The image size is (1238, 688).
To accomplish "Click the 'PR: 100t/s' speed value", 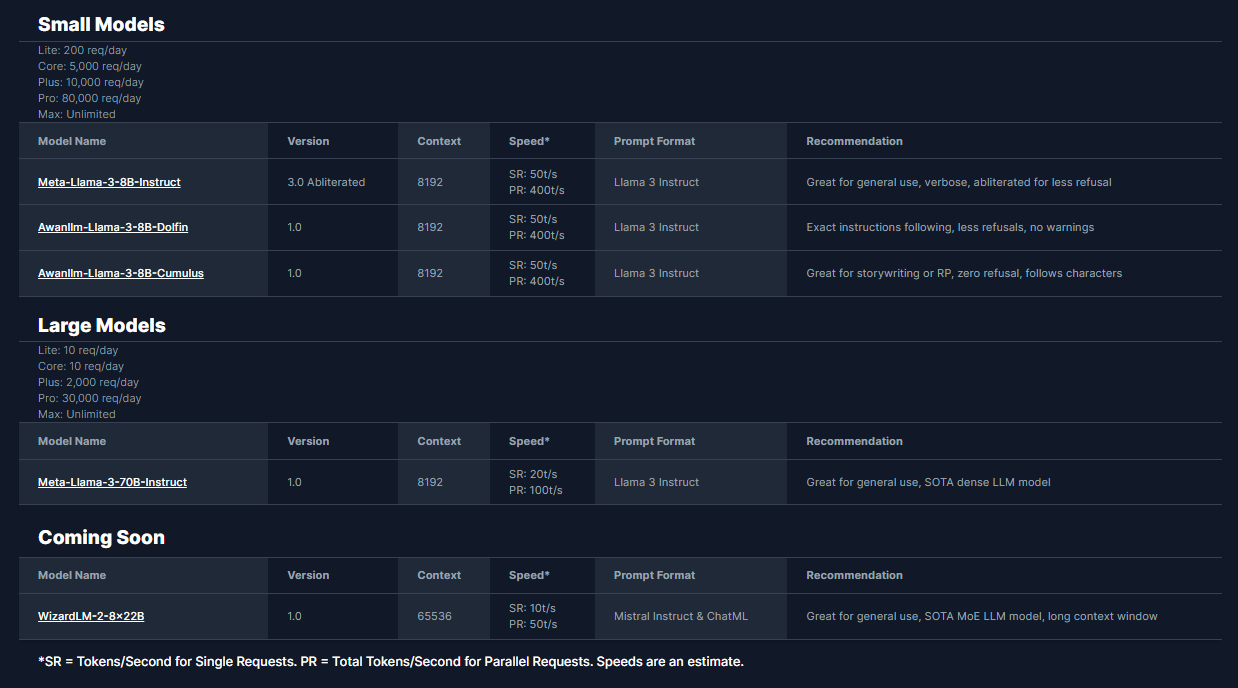I will tap(536, 490).
